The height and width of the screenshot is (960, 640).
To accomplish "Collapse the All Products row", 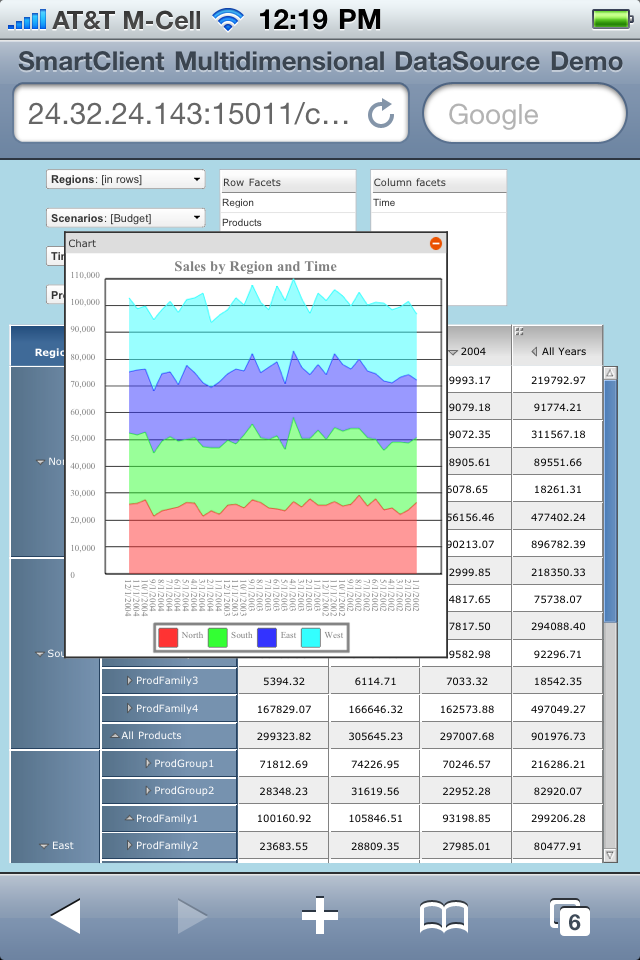I will click(x=115, y=736).
